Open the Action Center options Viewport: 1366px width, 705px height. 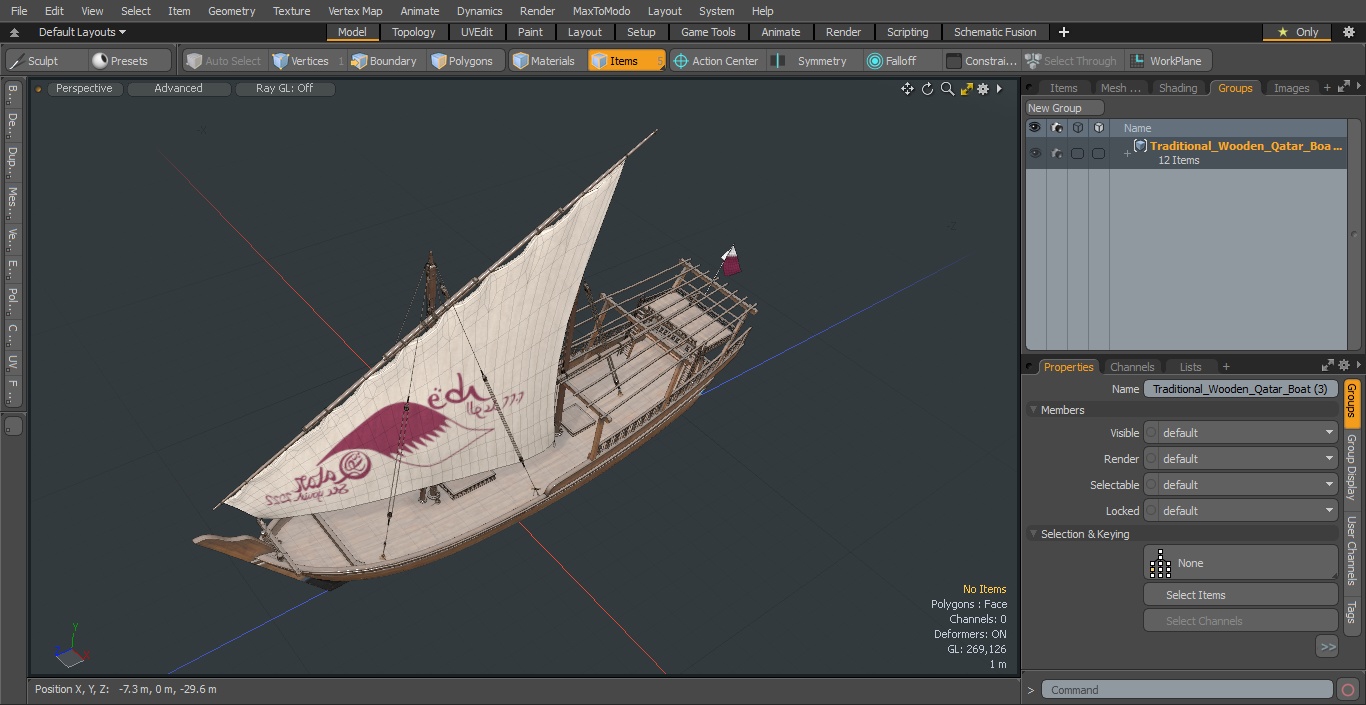point(717,61)
